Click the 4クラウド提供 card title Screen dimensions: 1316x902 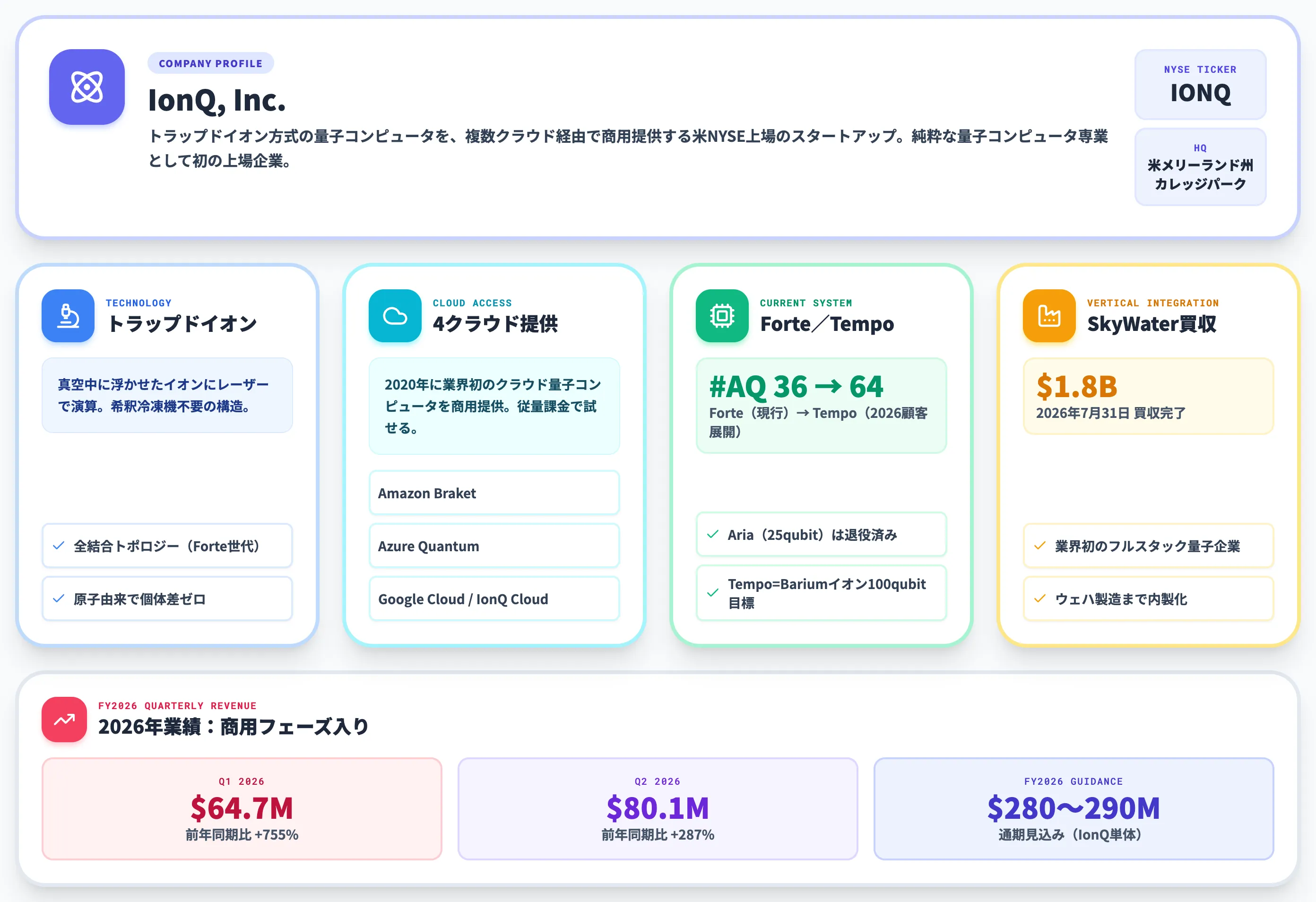(x=495, y=324)
